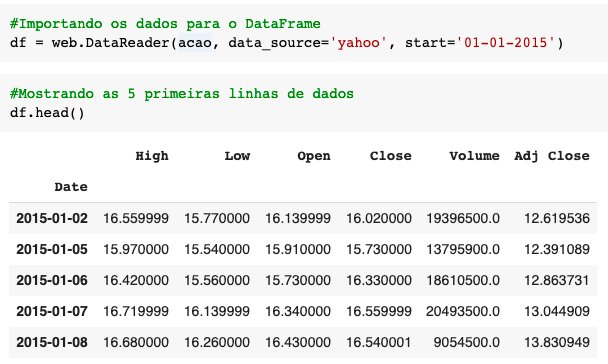
Task: Click the Volume column header
Action: click(475, 156)
